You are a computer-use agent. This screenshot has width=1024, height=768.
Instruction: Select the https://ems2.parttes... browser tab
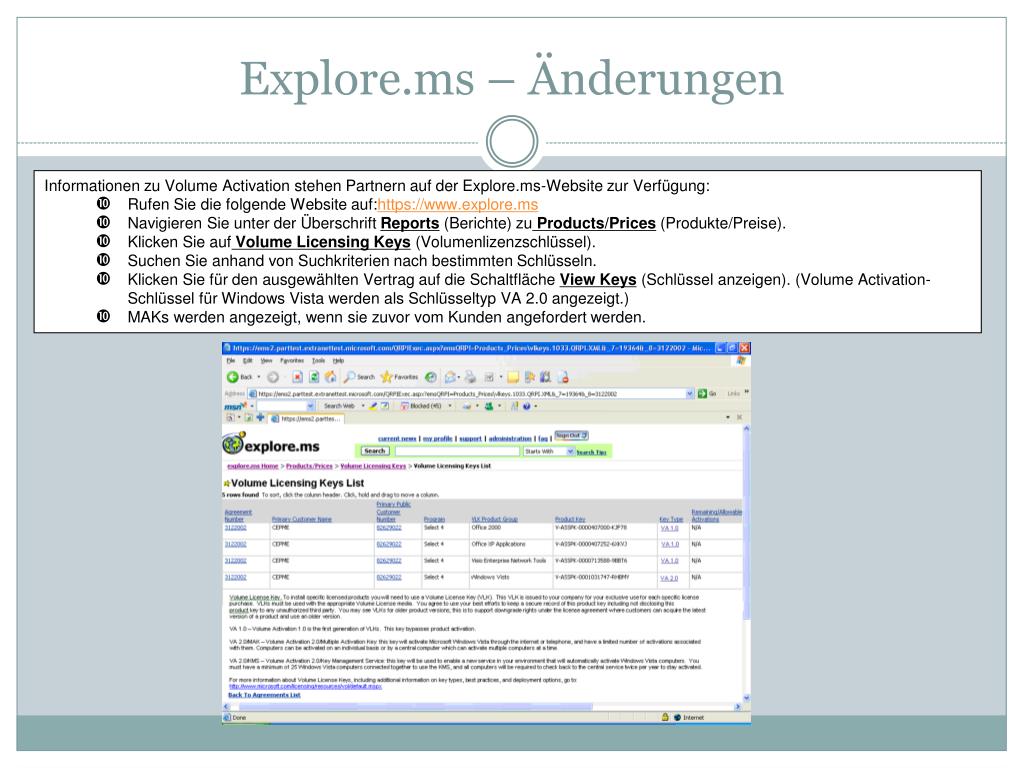[x=306, y=418]
